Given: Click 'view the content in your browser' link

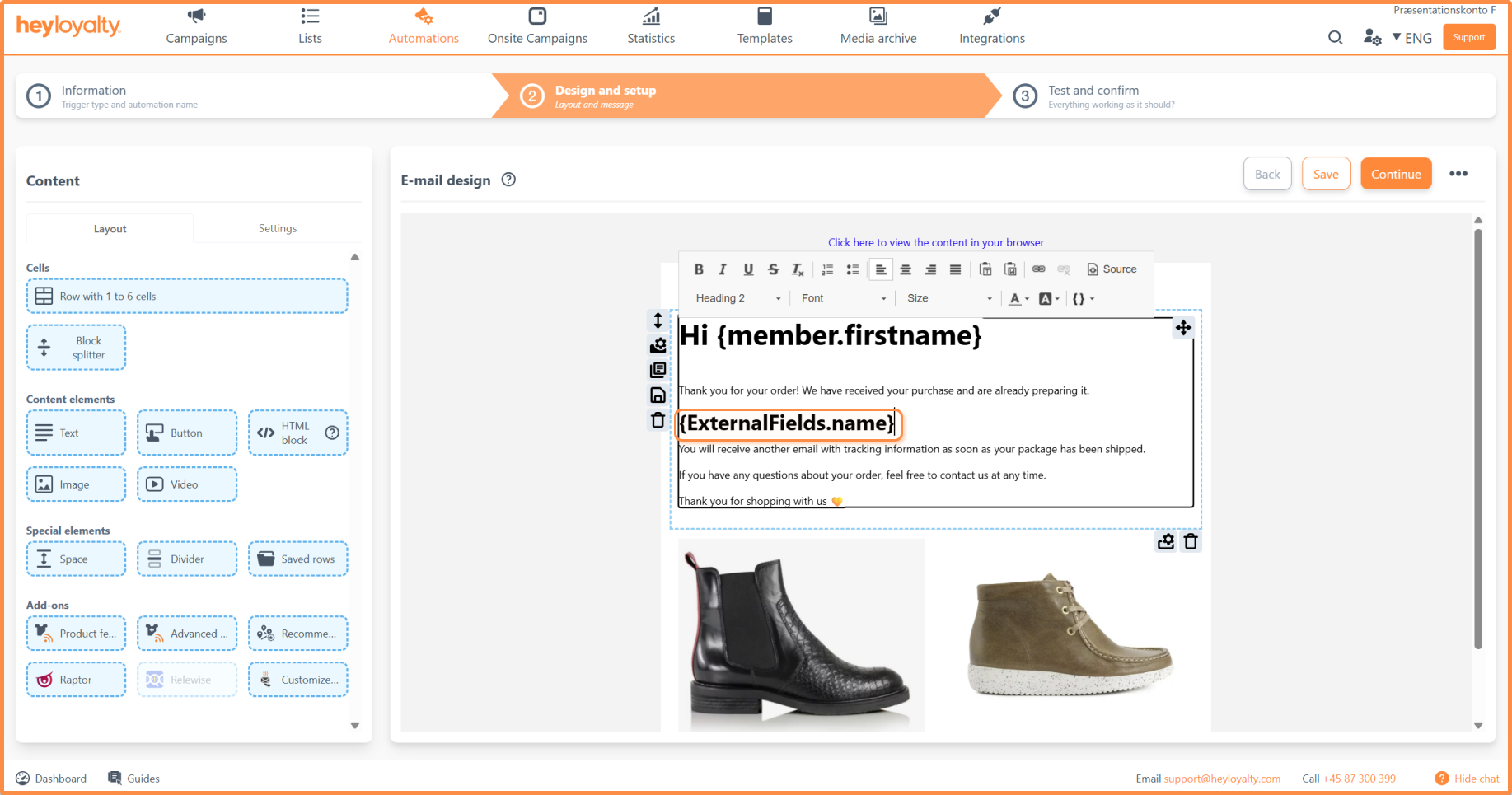Looking at the screenshot, I should [935, 242].
